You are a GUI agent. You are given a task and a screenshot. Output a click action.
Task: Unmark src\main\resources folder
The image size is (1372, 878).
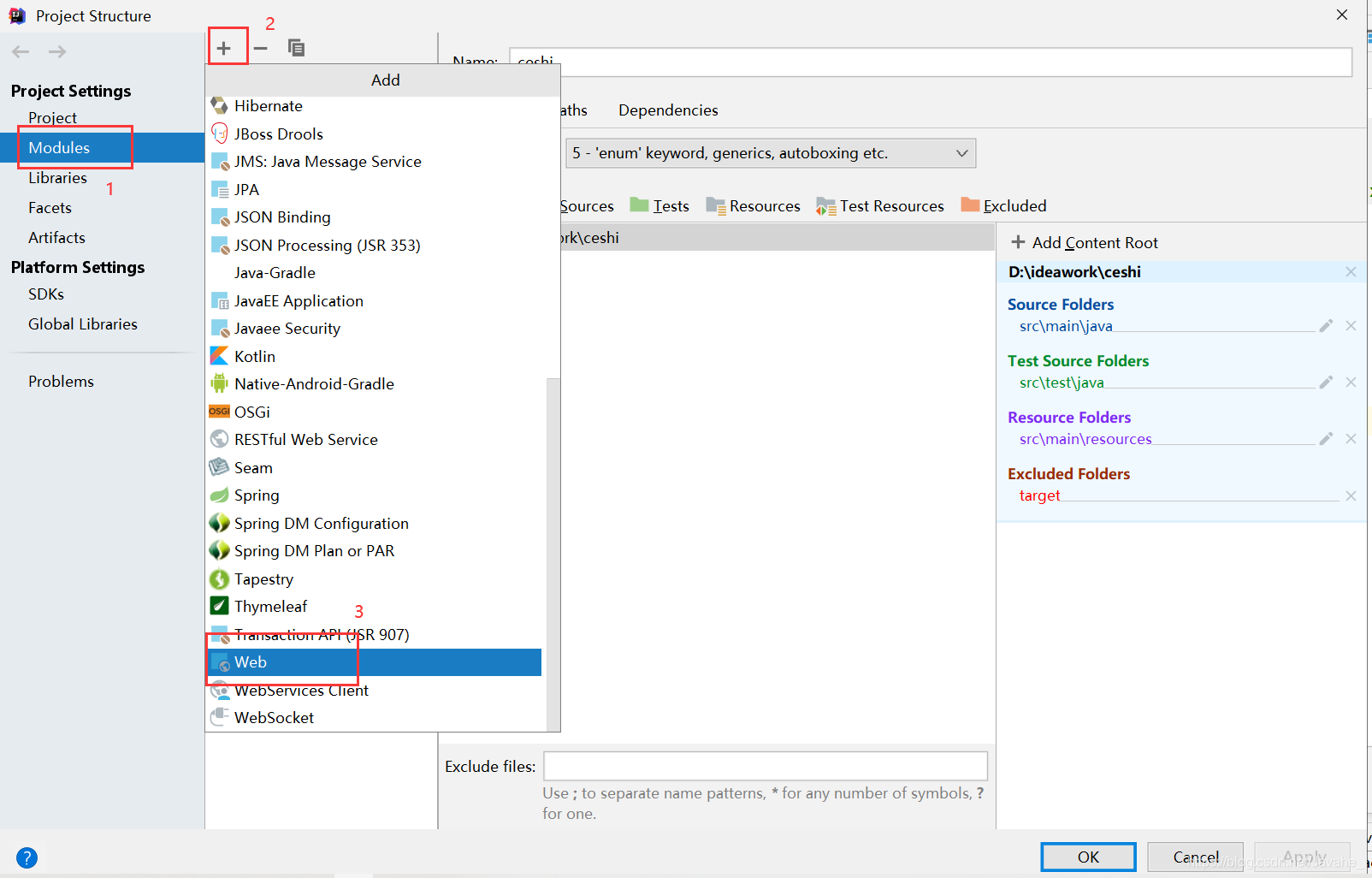point(1351,439)
